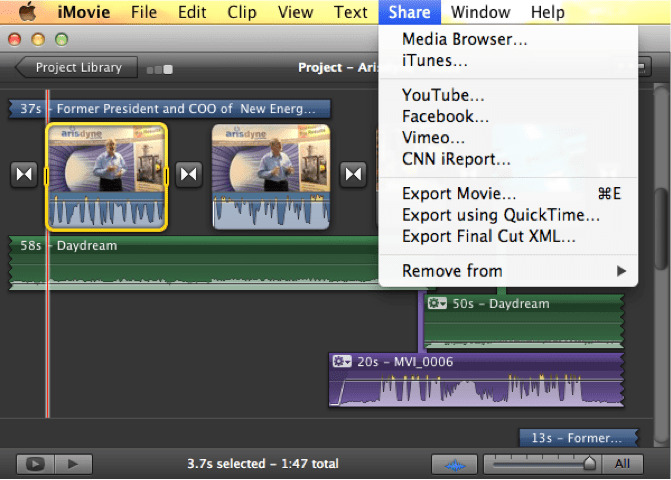Select CNN iReport… share option
The height and width of the screenshot is (480, 671).
[508, 159]
